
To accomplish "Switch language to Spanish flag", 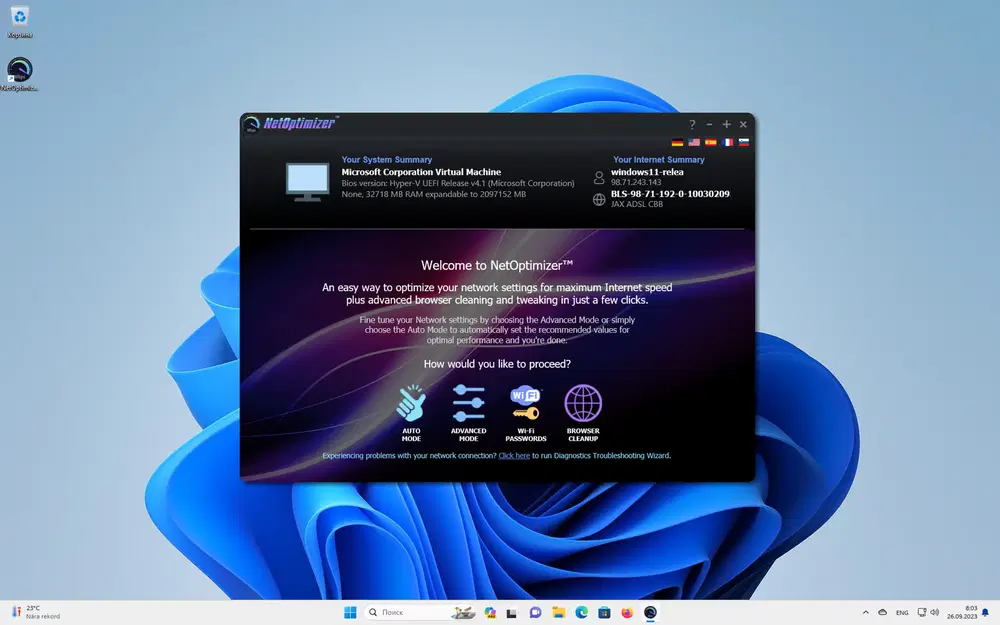I will pos(710,142).
